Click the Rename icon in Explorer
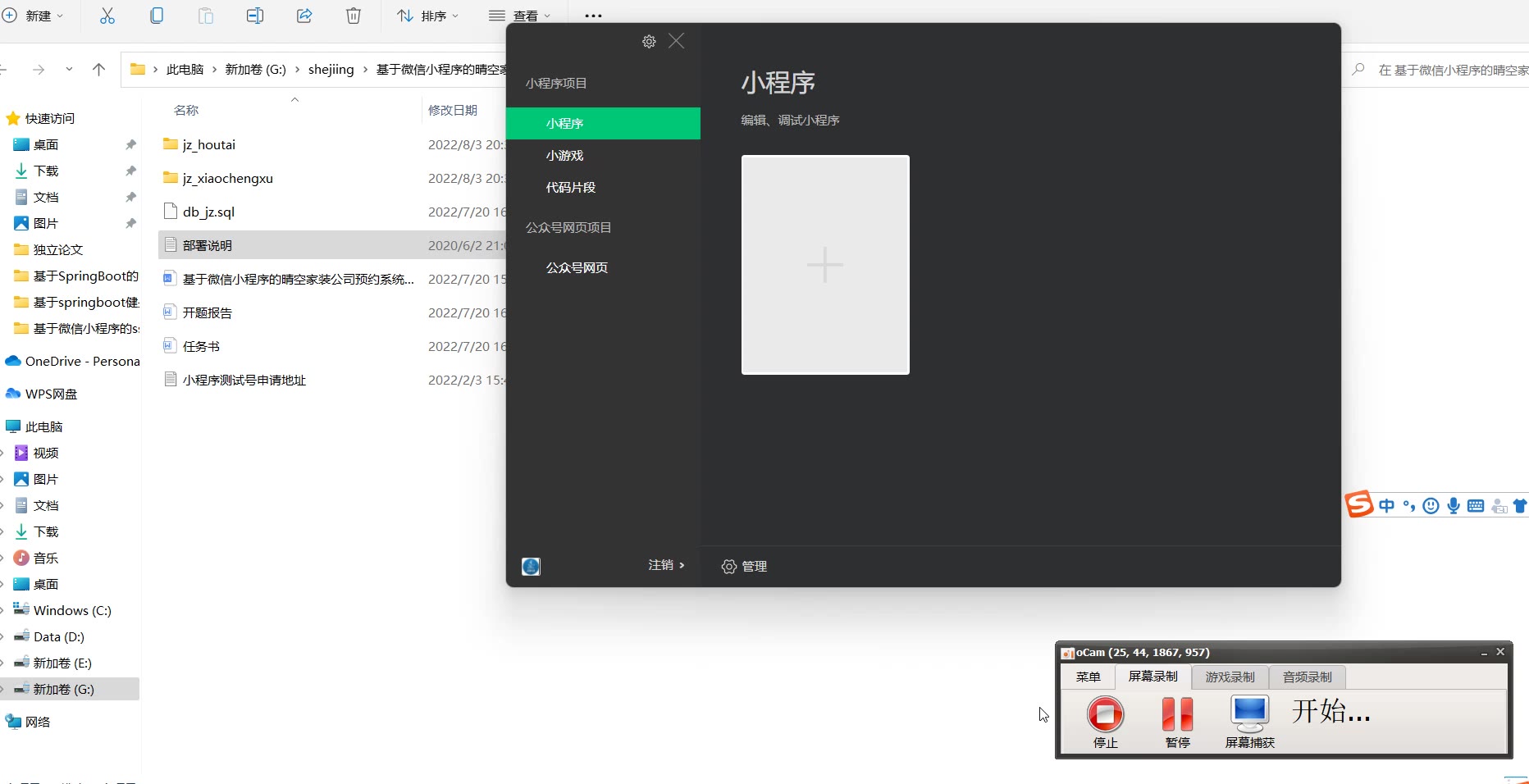 255,16
